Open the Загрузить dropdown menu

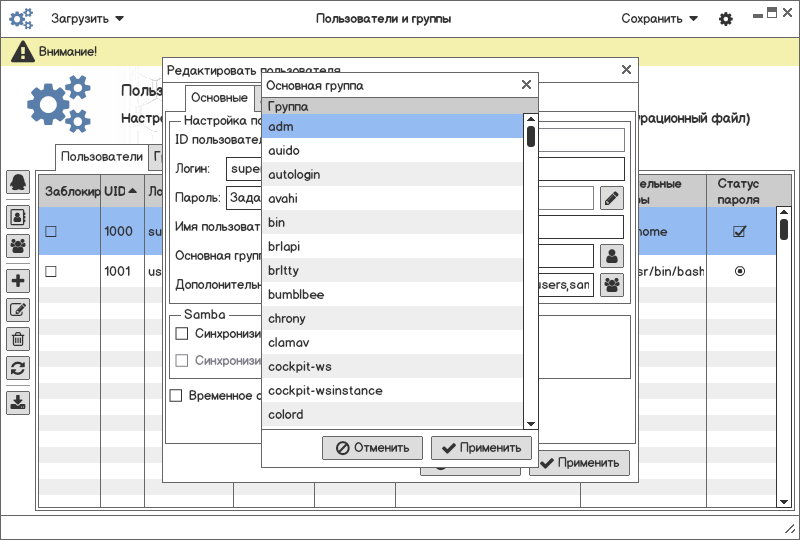coord(88,19)
